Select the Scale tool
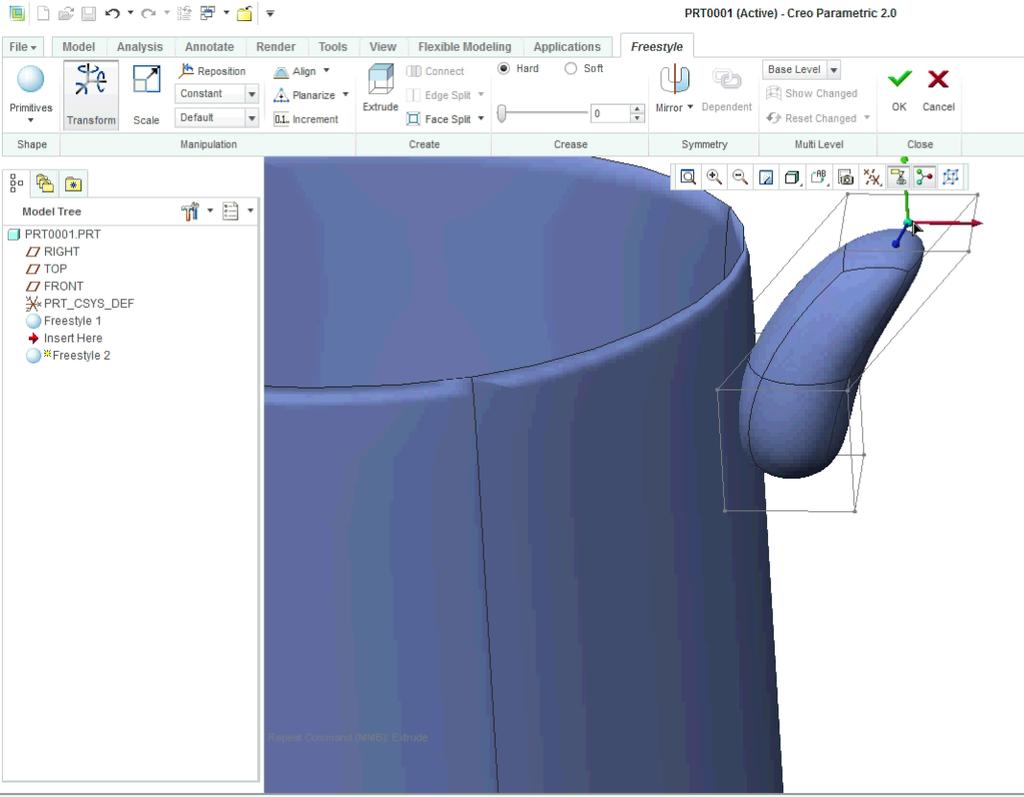This screenshot has width=1024, height=797. click(146, 95)
